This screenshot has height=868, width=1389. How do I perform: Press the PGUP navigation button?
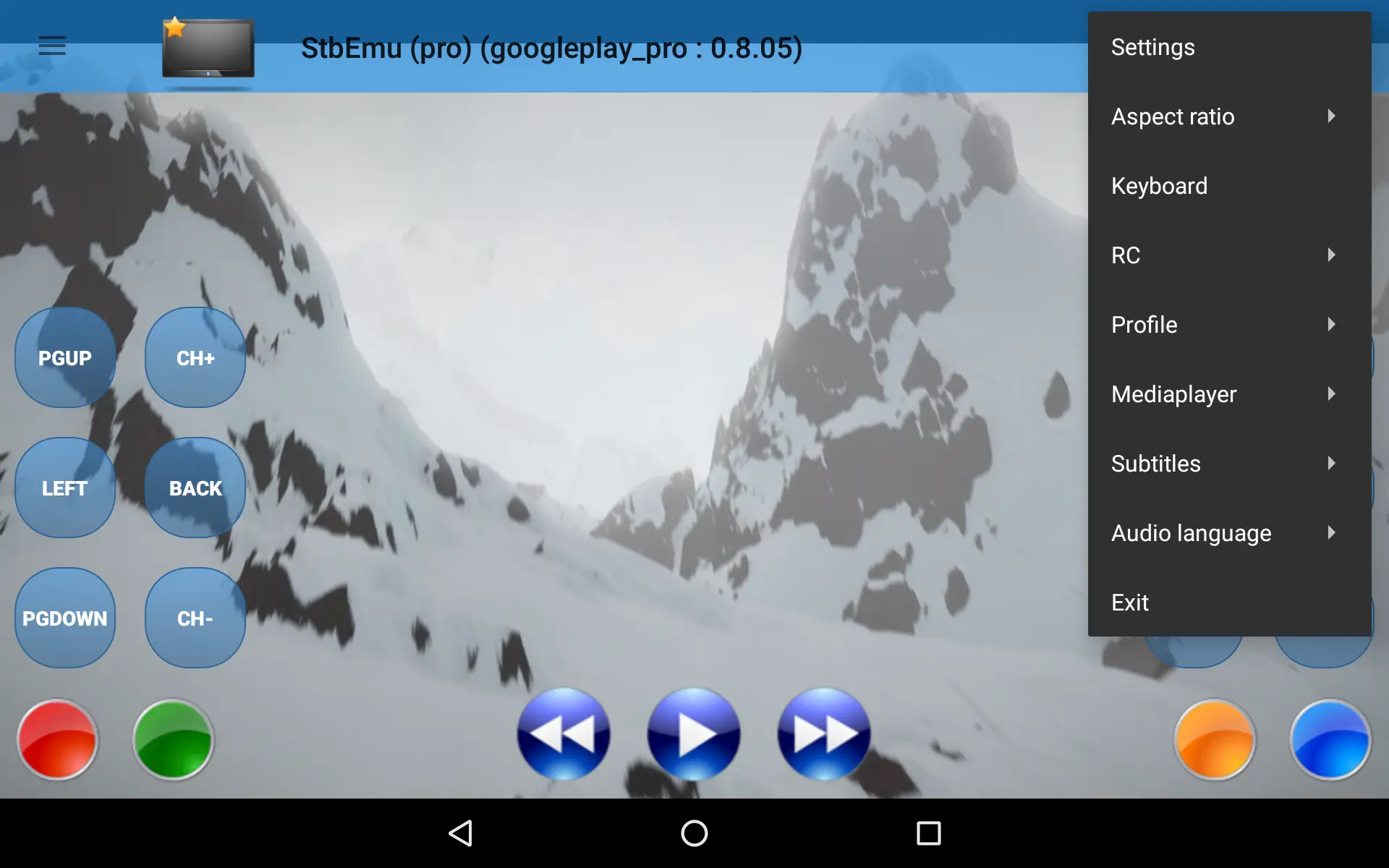coord(65,358)
